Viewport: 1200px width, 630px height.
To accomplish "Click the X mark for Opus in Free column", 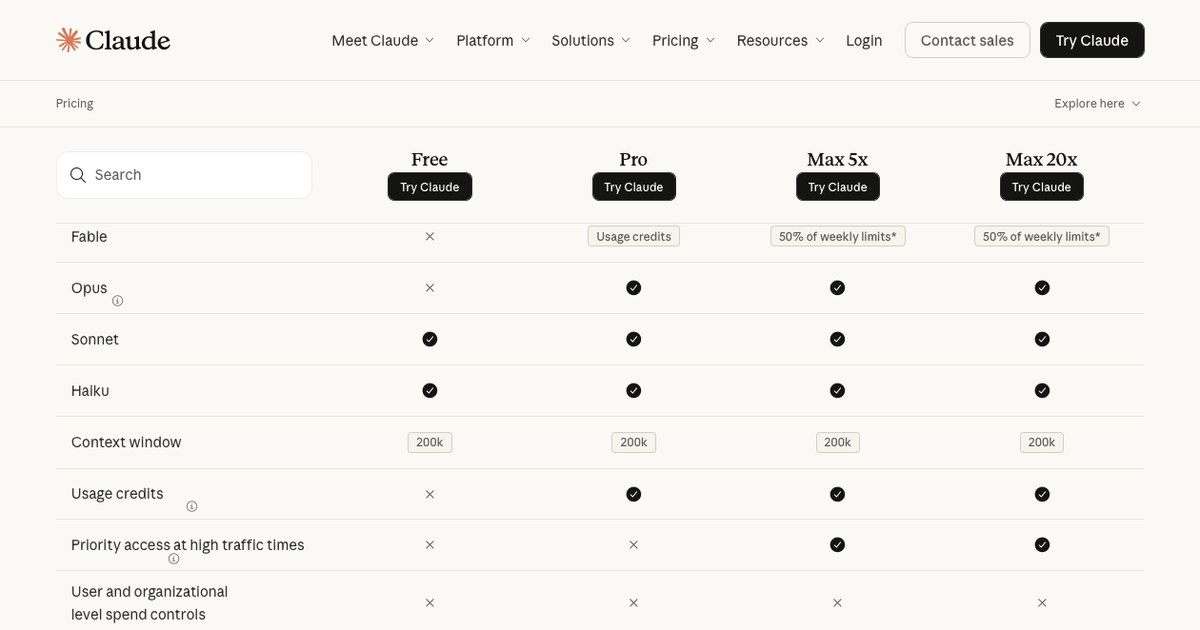I will (430, 288).
